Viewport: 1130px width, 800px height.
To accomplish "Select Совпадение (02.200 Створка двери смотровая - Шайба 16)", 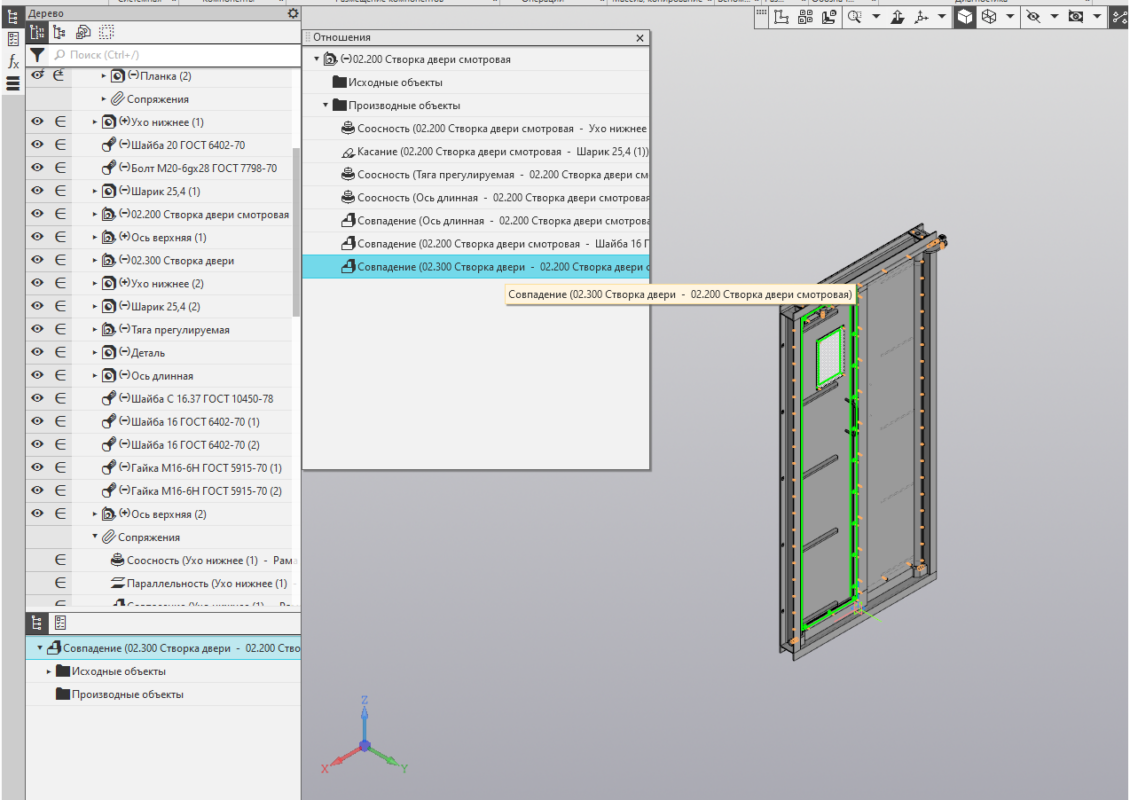I will pos(476,244).
